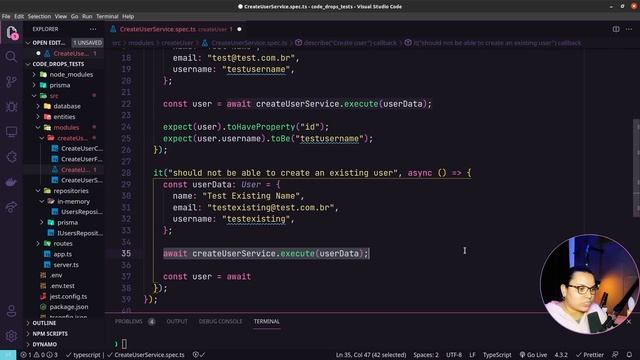The image size is (640, 360).
Task: Select the CreateUserService.spec.ts editor tab
Action: [176, 29]
